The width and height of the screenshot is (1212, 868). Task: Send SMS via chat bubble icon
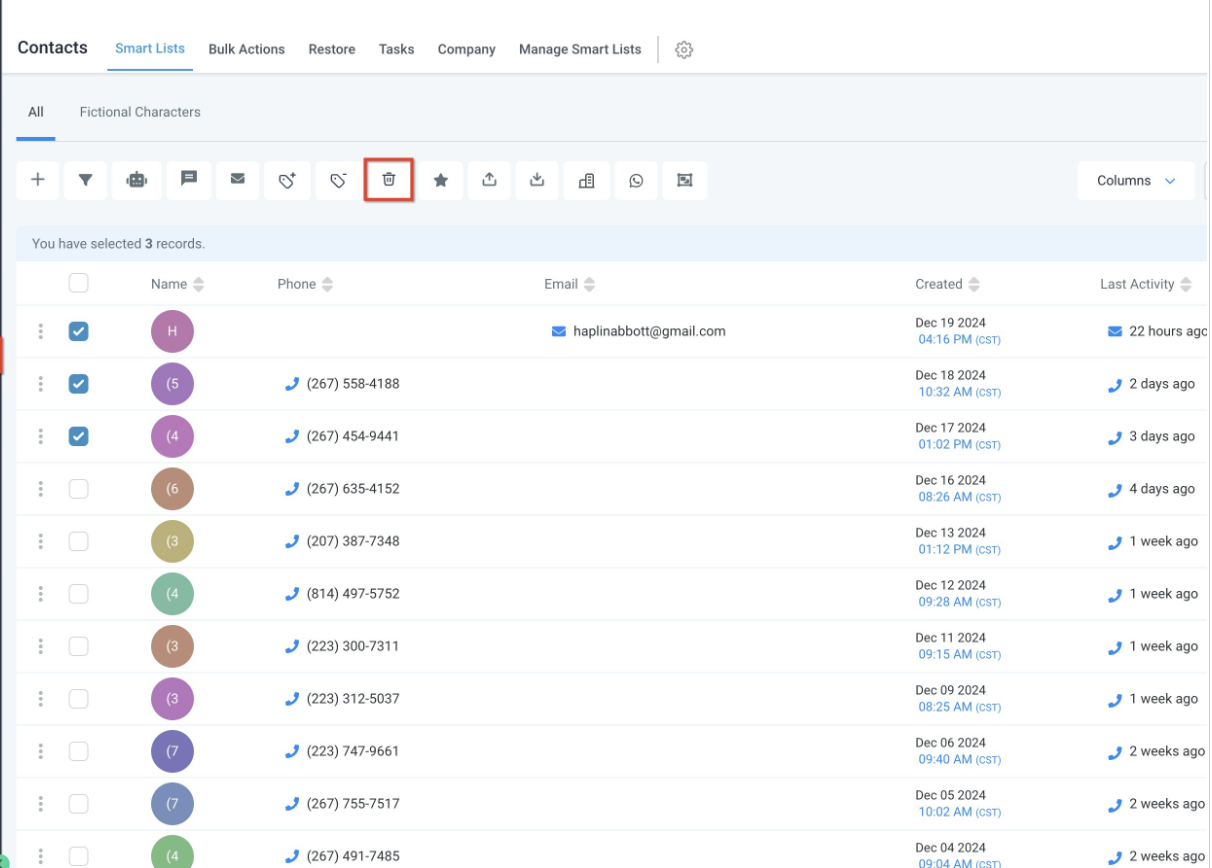[188, 180]
